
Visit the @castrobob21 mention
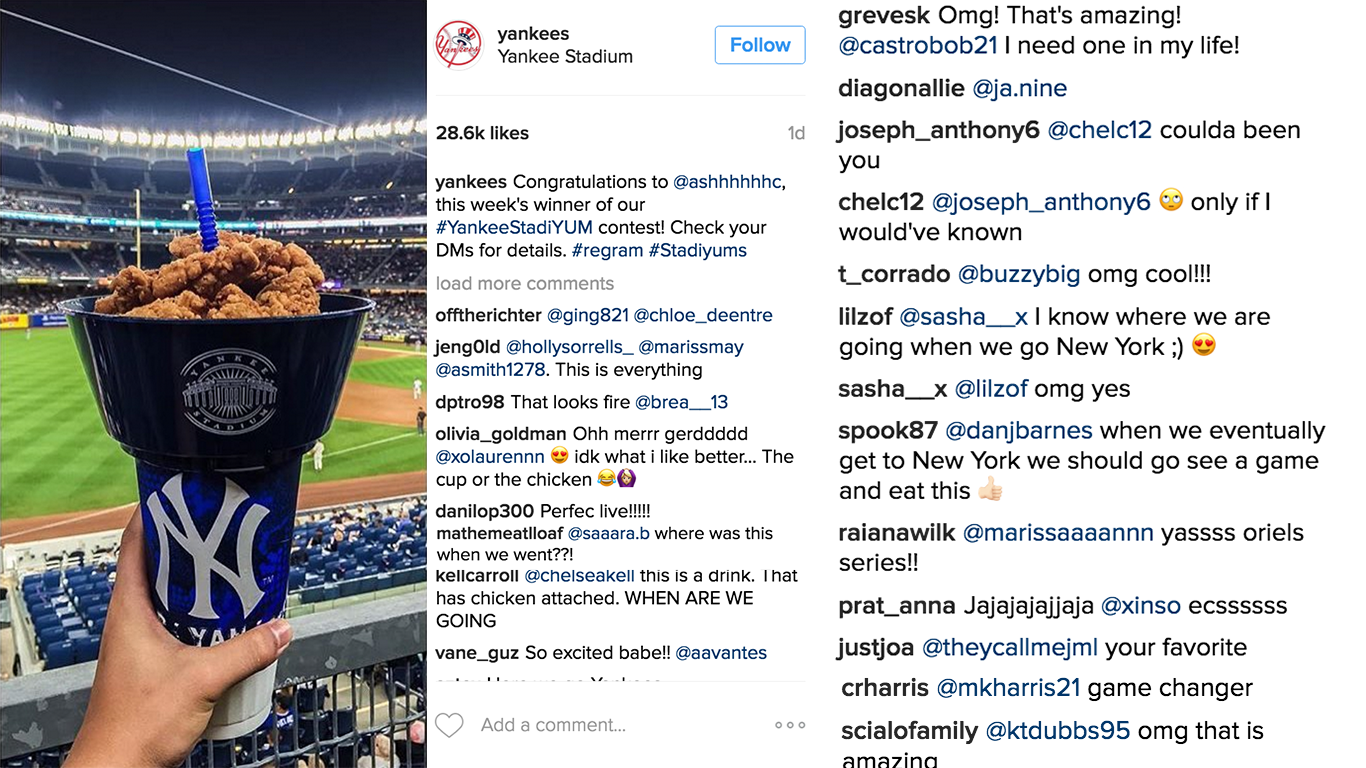tap(918, 45)
